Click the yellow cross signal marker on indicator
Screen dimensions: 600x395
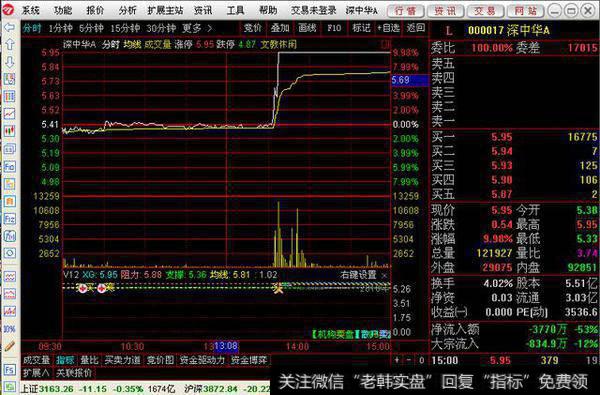[278, 288]
